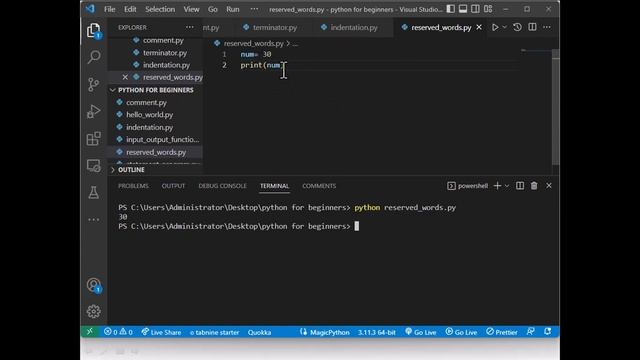Click the first Go Live button

420,332
